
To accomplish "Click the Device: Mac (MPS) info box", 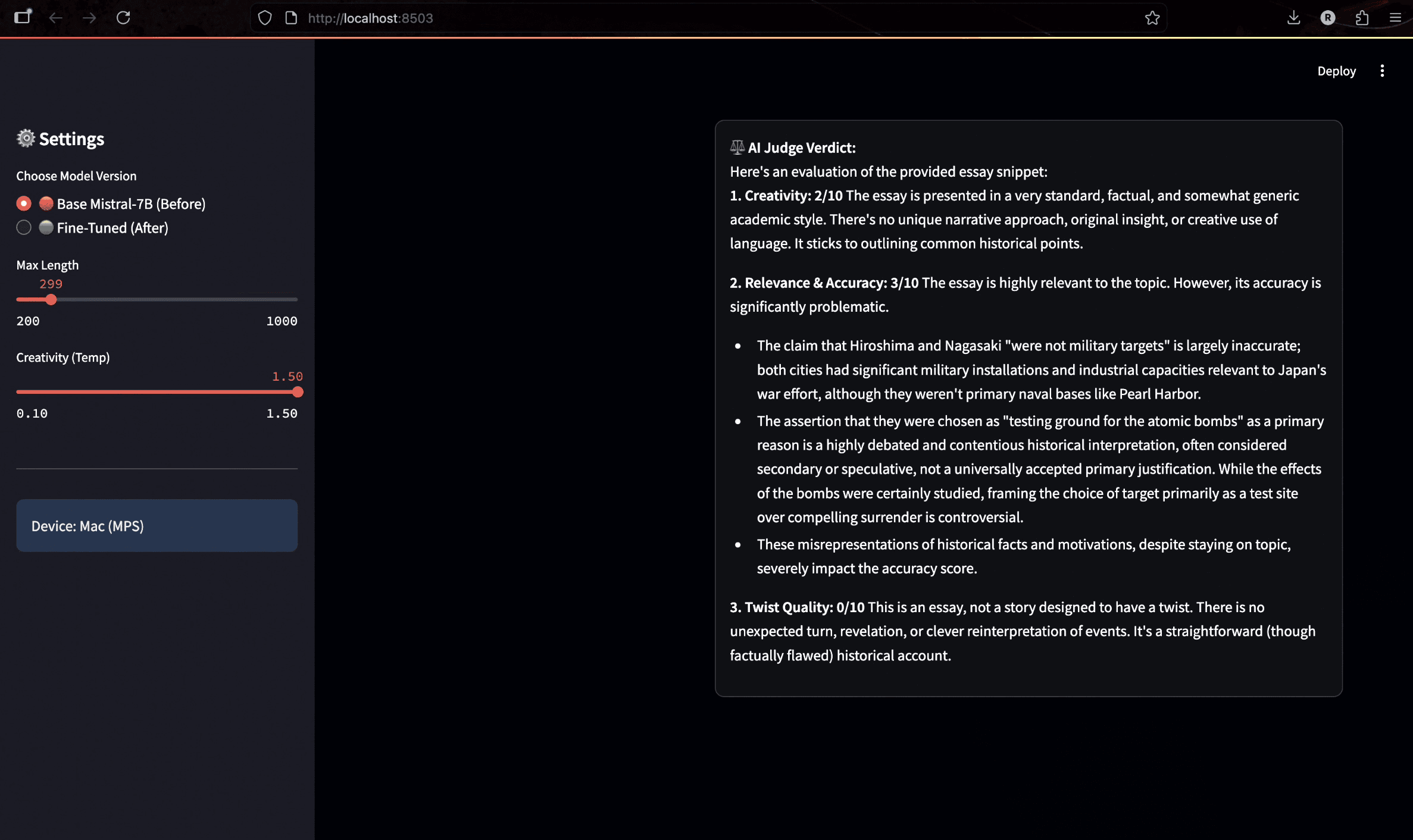I will 157,525.
